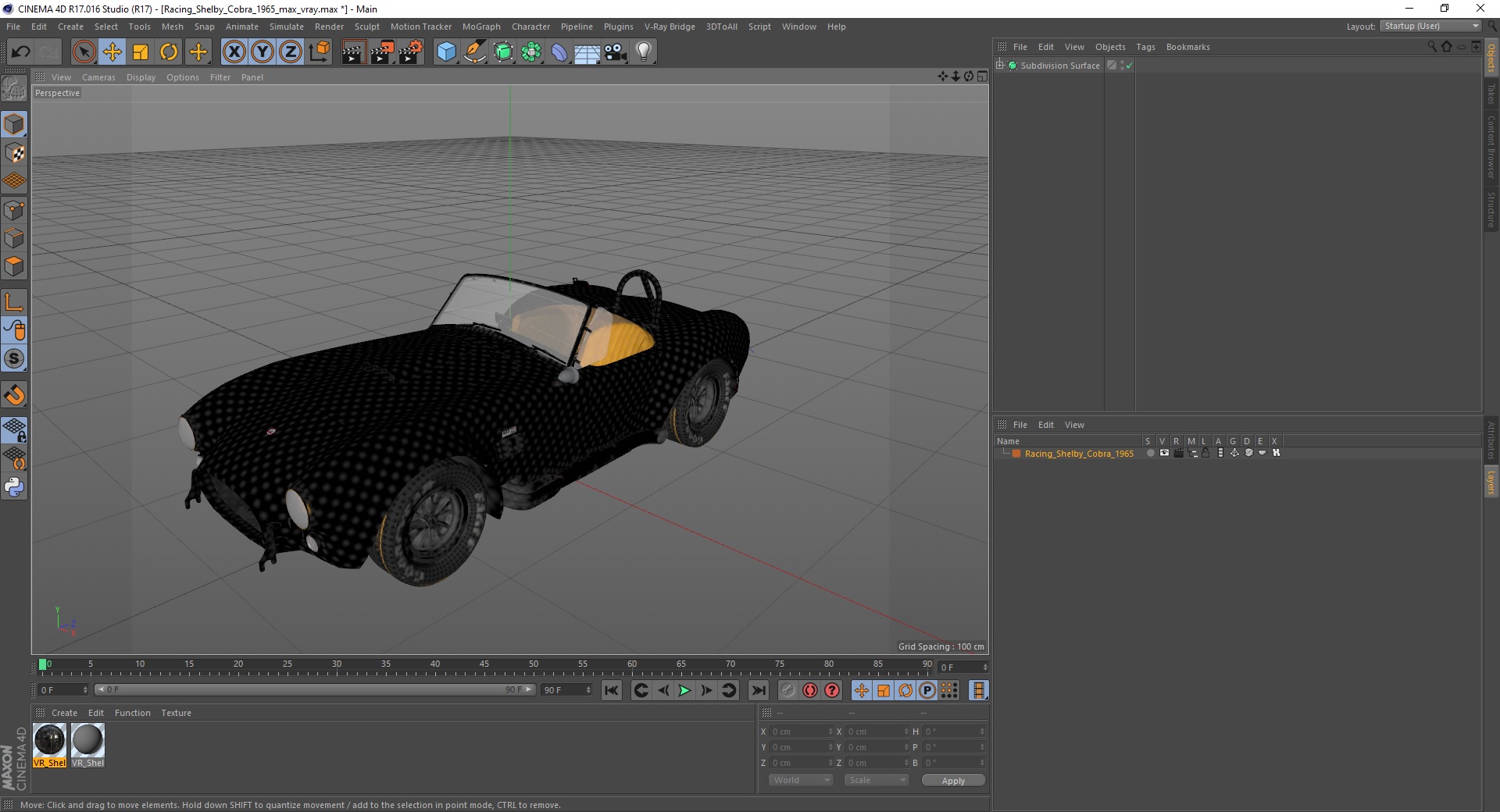Add a Floor environment object
This screenshot has height=812, width=1500.
[587, 52]
